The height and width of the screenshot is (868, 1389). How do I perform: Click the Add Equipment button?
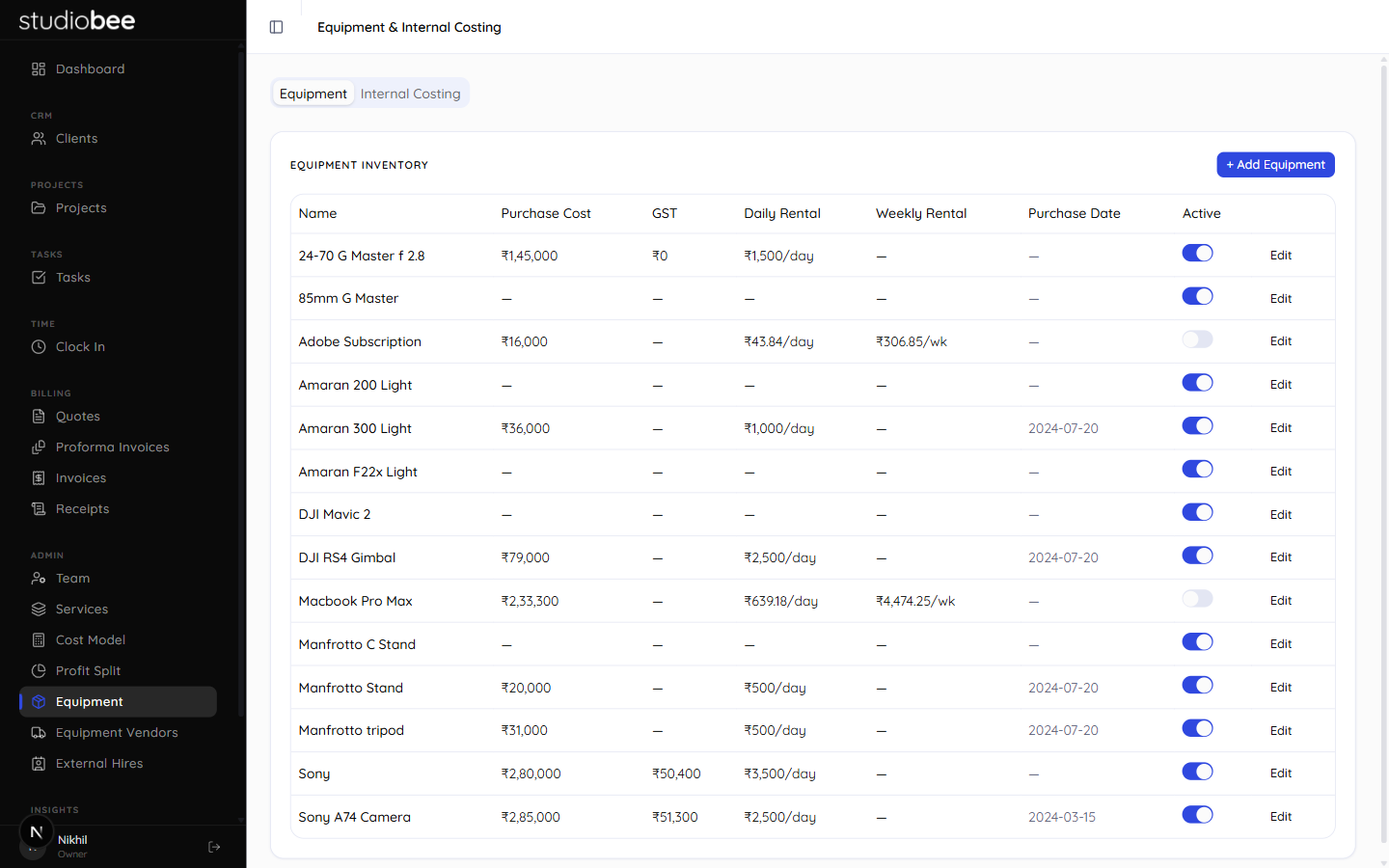1275,165
